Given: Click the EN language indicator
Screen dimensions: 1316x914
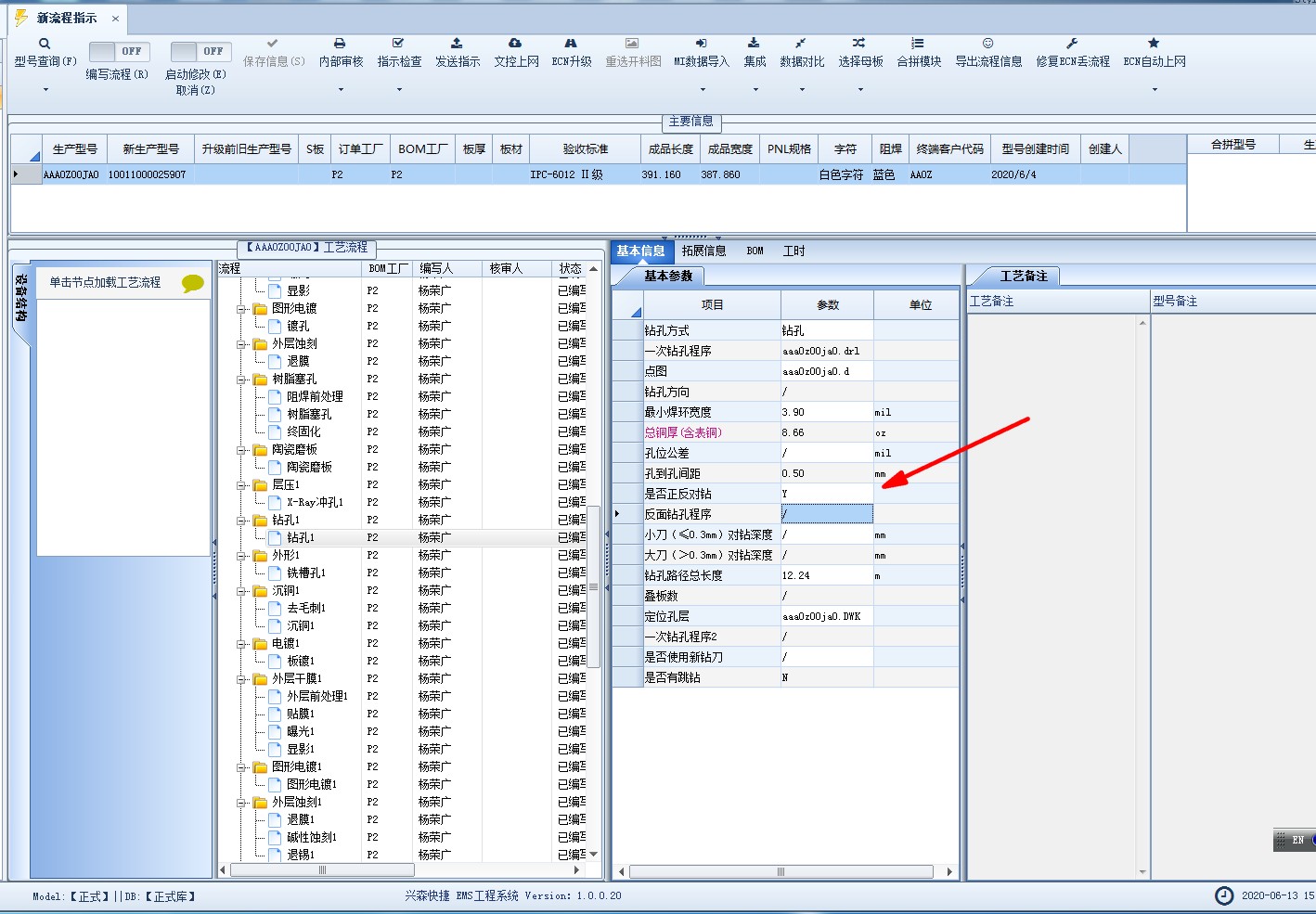Looking at the screenshot, I should tap(1297, 840).
